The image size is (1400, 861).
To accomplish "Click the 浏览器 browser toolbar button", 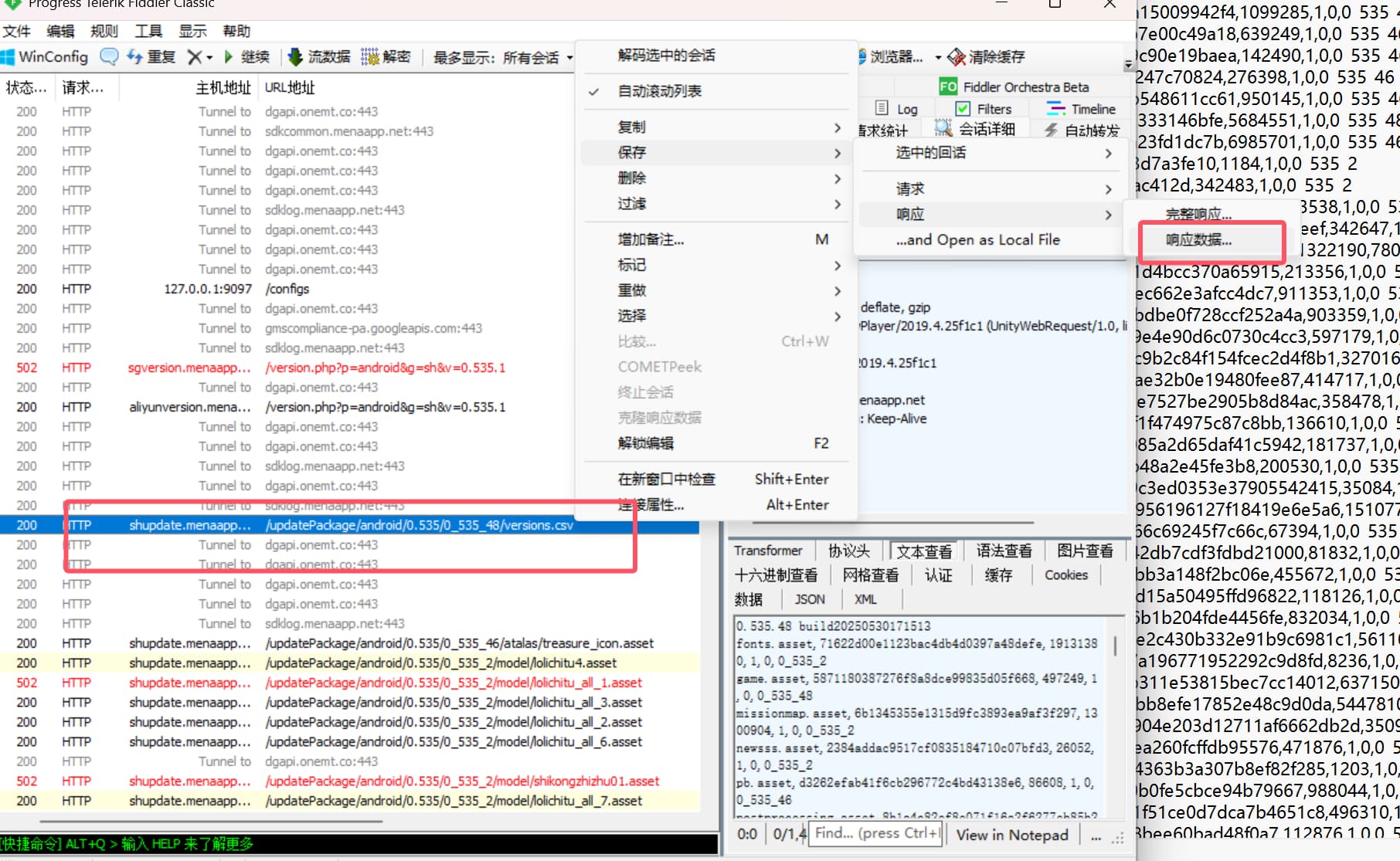I will pyautogui.click(x=889, y=56).
